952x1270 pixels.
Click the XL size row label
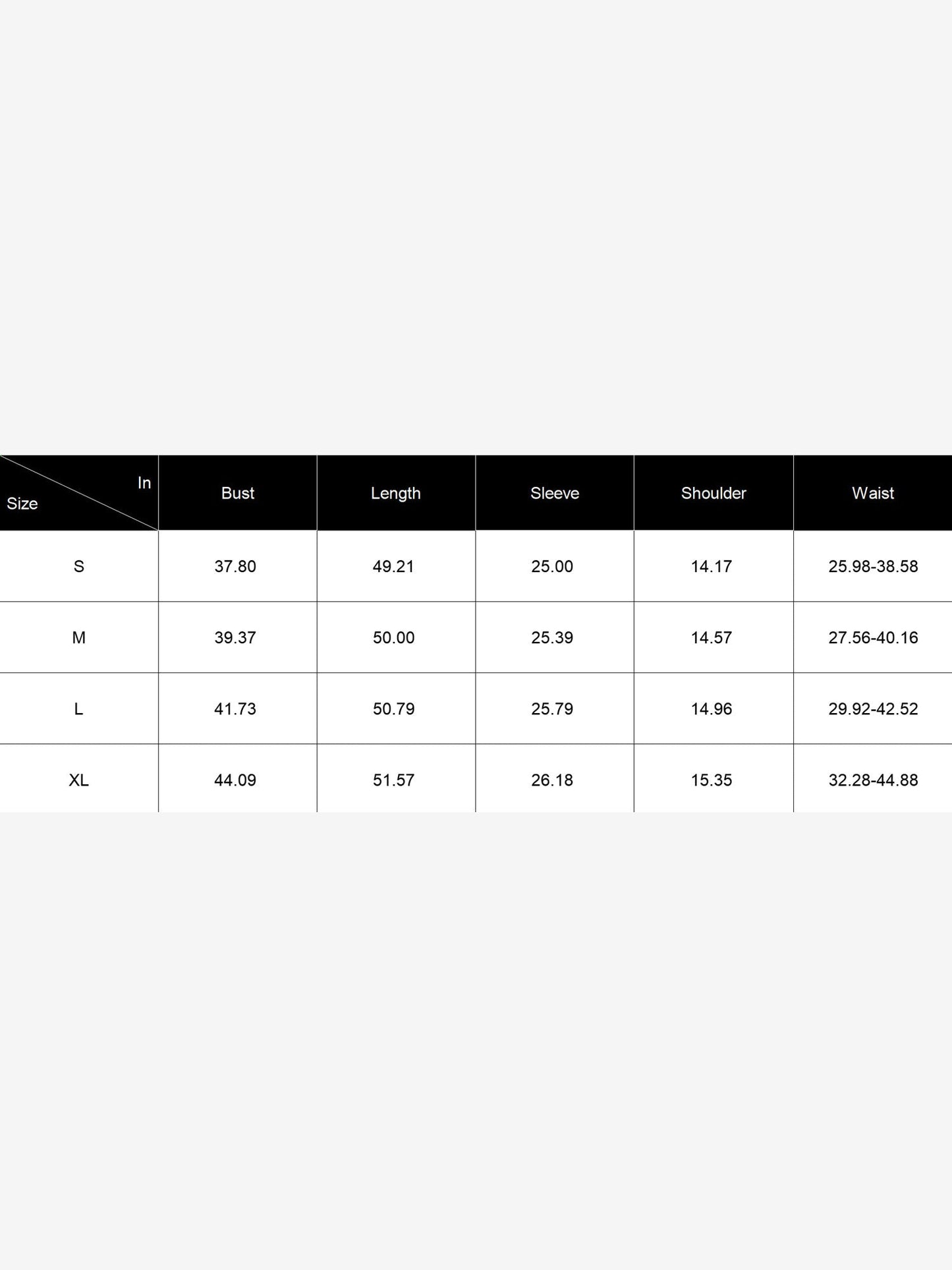79,780
